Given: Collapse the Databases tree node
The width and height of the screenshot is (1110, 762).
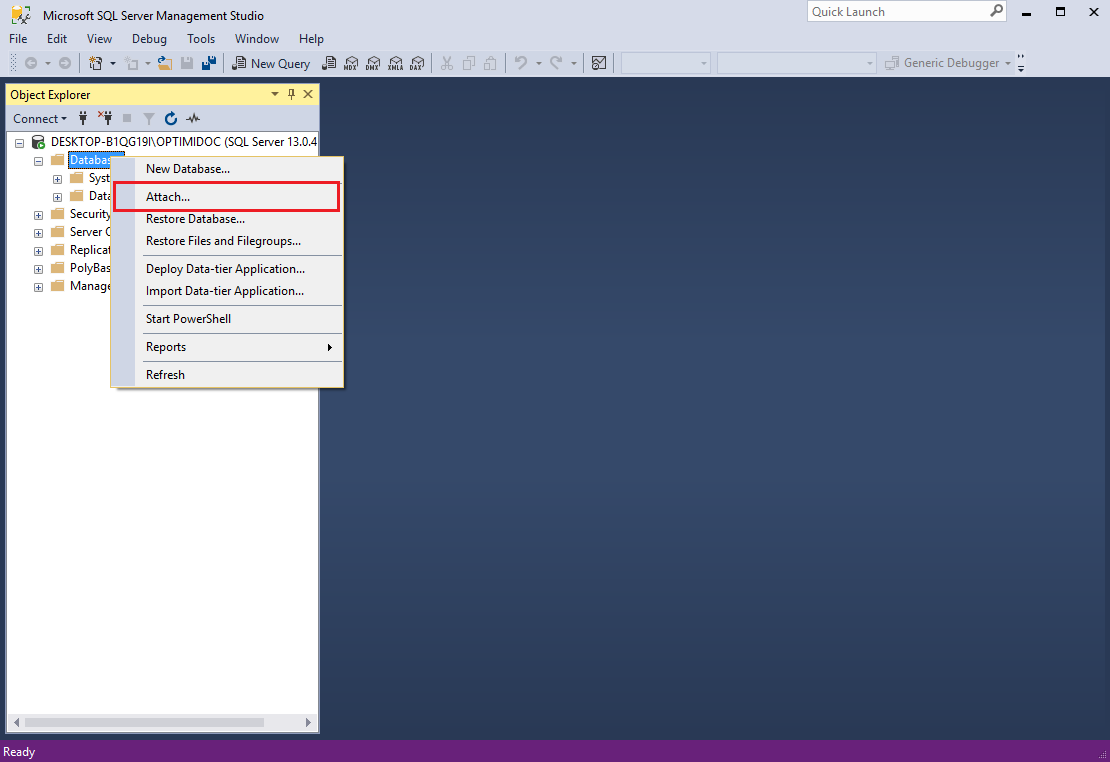Looking at the screenshot, I should (39, 160).
